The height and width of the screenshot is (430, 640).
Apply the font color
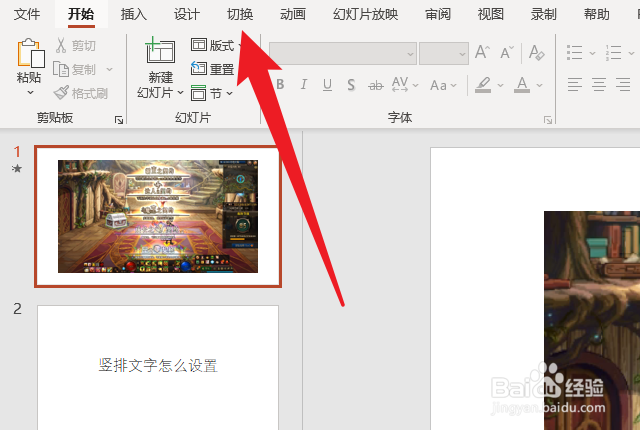522,84
